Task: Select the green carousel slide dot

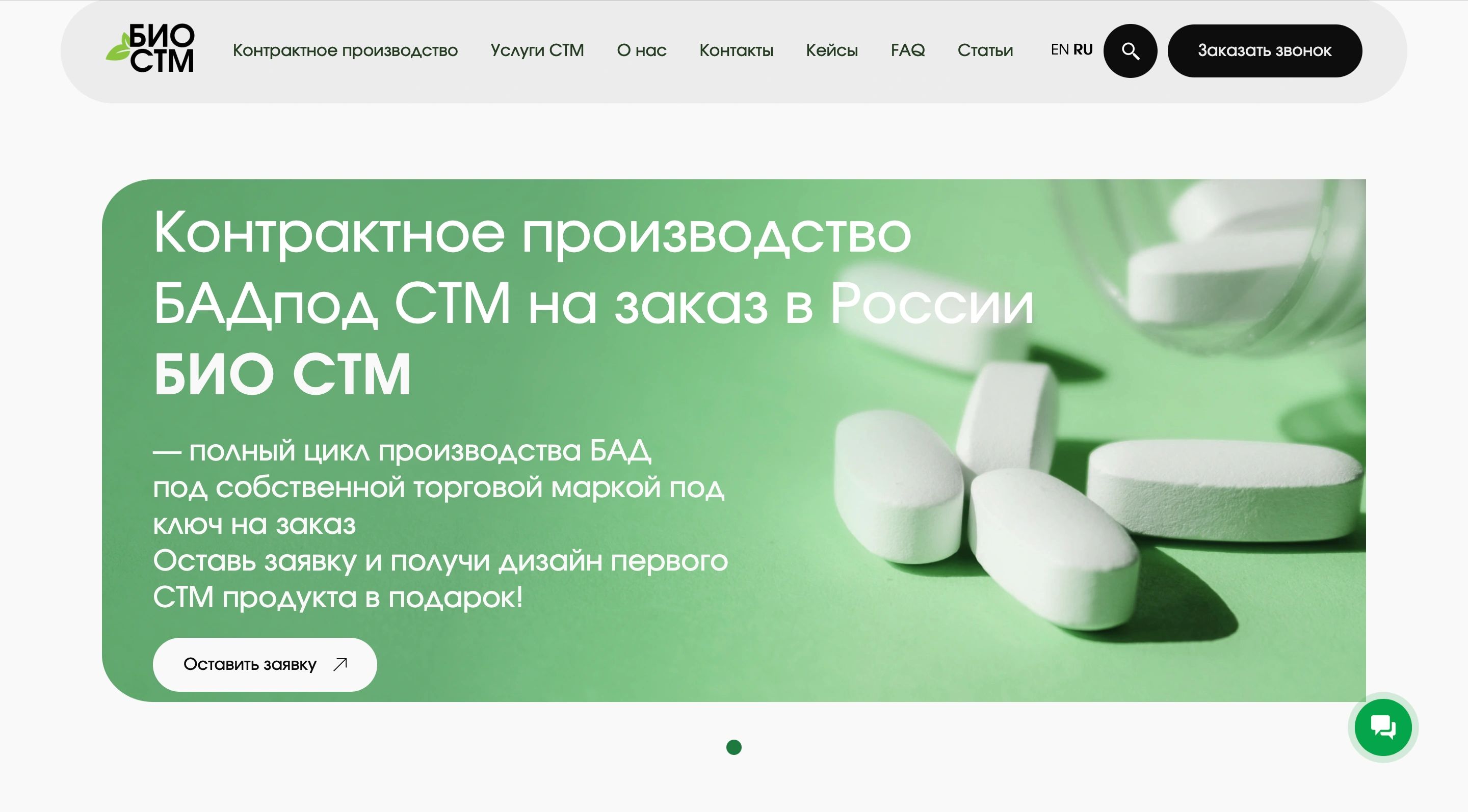Action: point(734,747)
